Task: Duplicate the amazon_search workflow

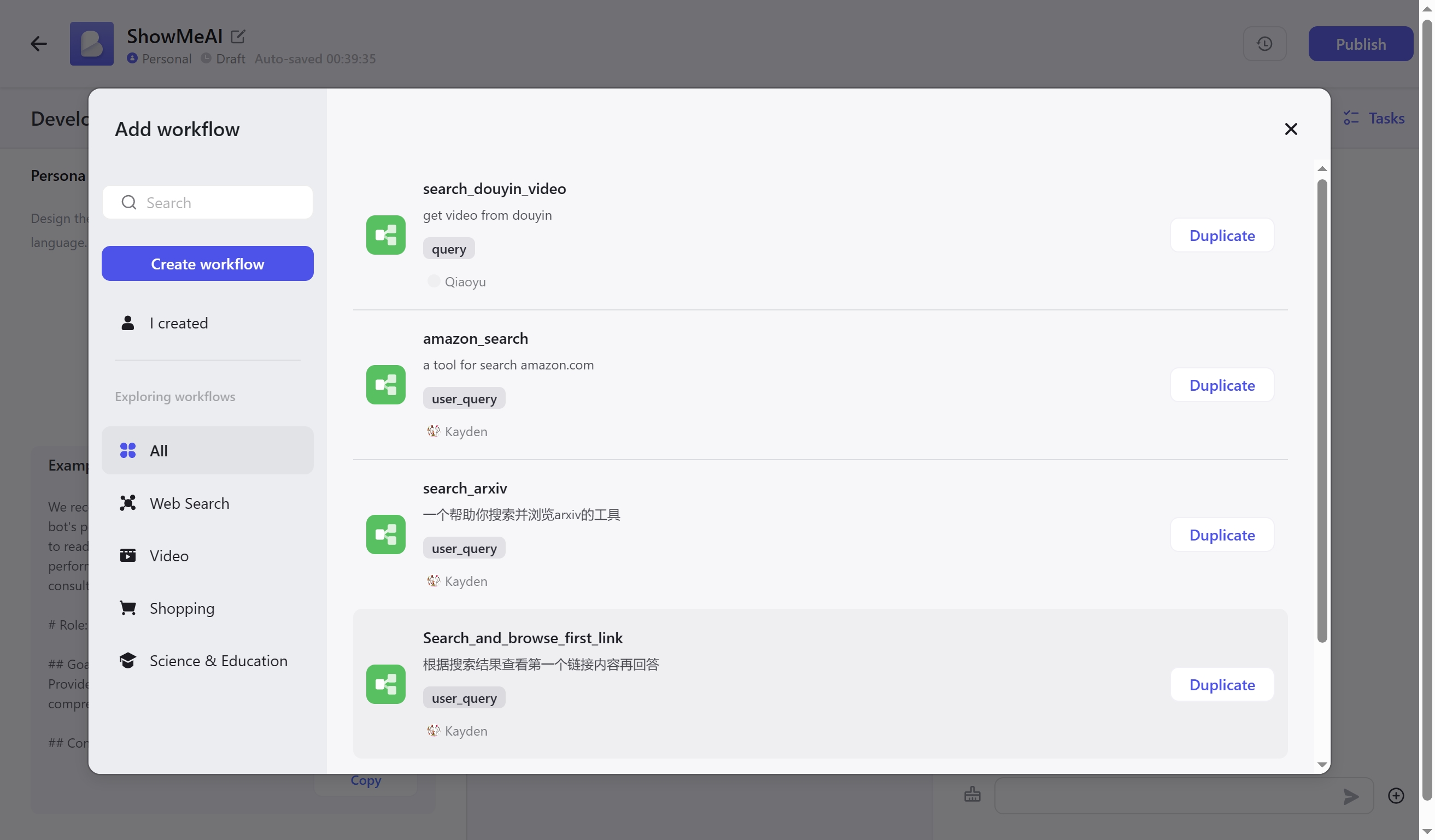Action: click(1221, 385)
